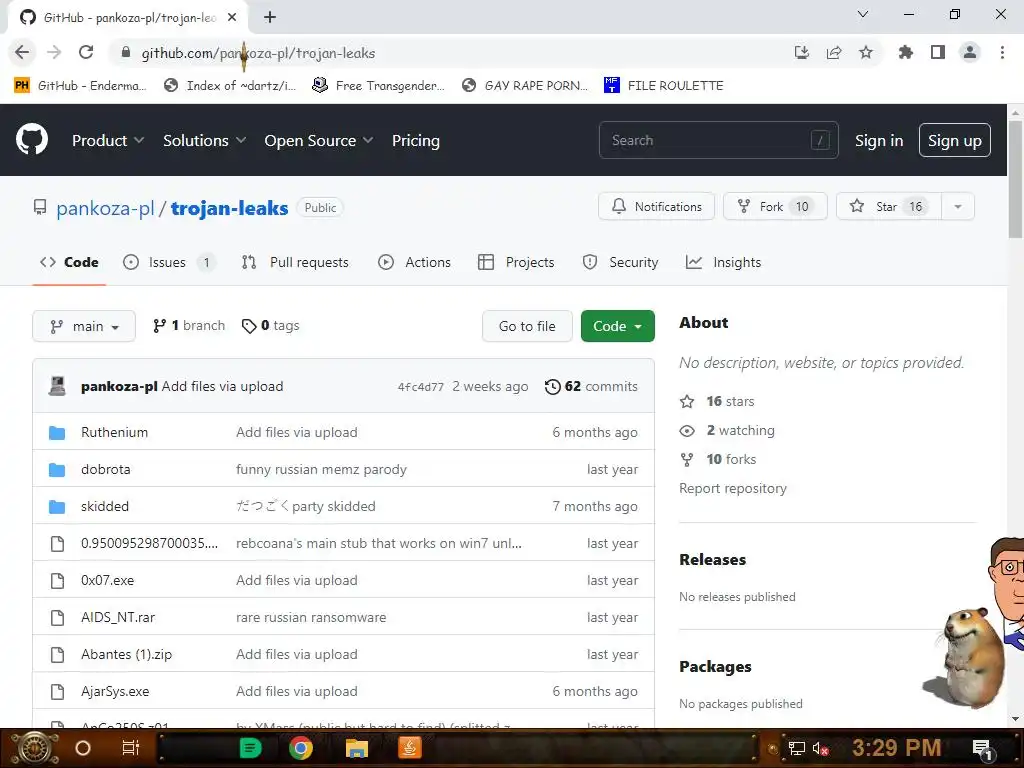View the 1 branch link
The width and height of the screenshot is (1024, 768).
point(189,326)
